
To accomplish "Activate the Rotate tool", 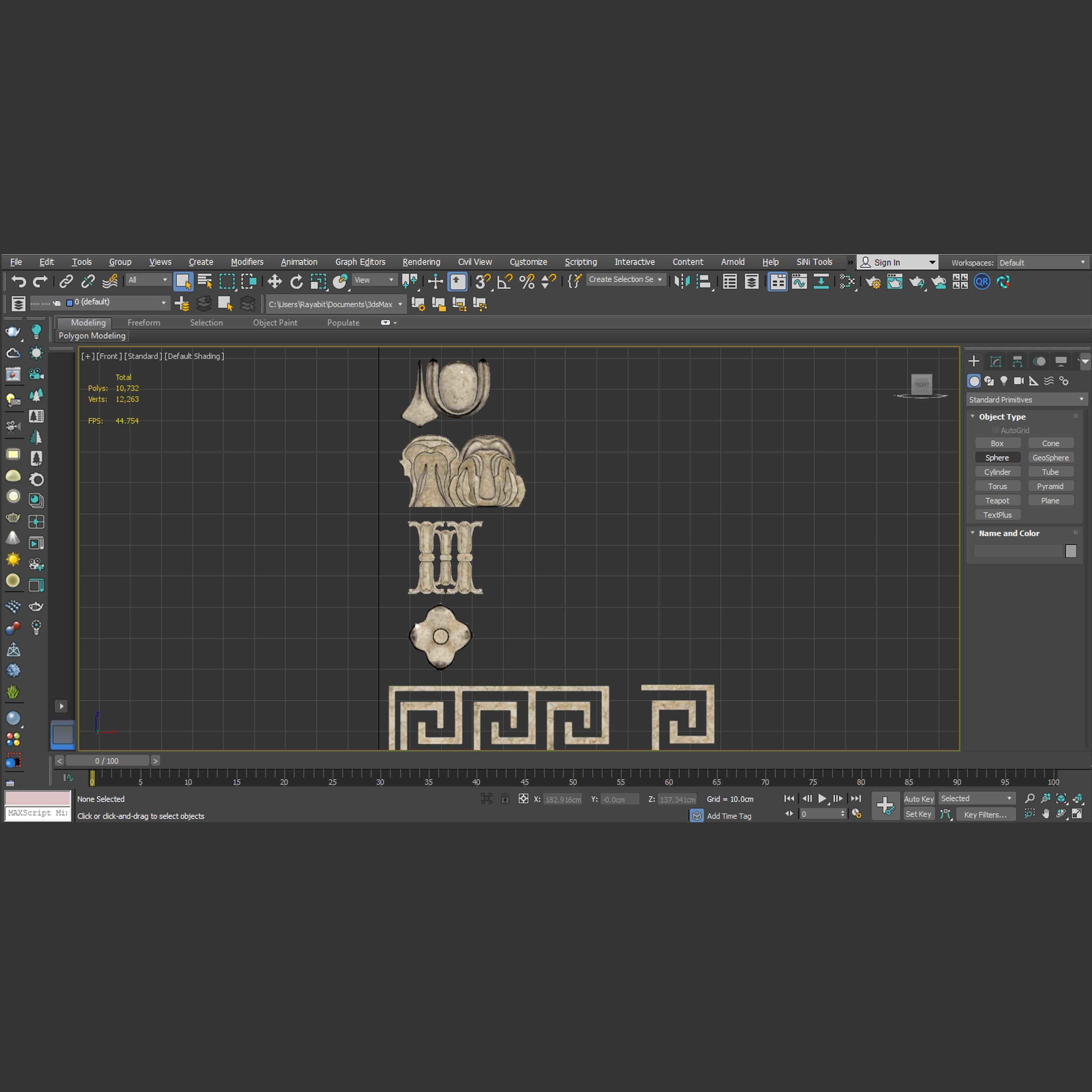I will click(296, 282).
